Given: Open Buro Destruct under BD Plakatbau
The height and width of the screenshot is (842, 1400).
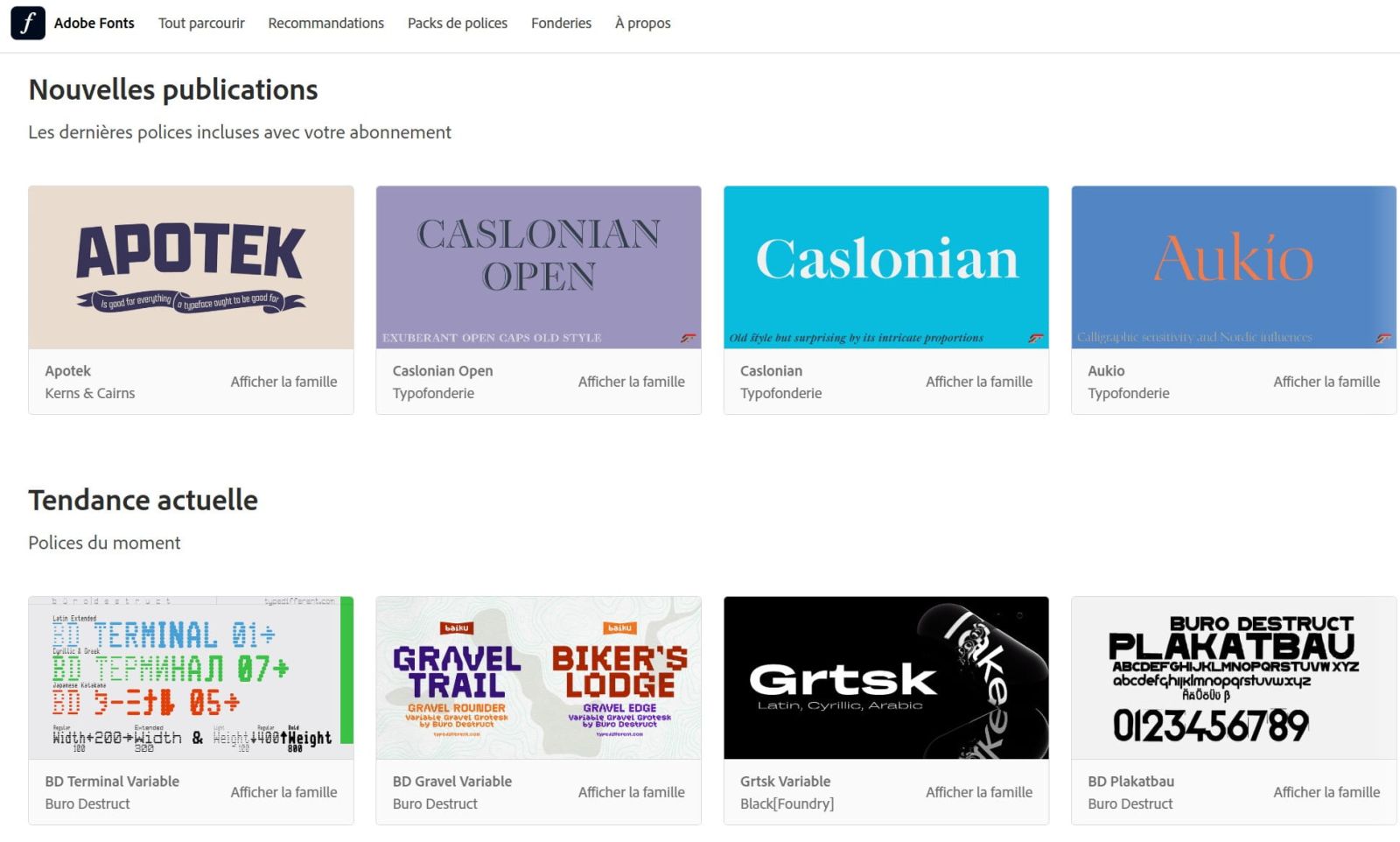Looking at the screenshot, I should tap(1130, 804).
